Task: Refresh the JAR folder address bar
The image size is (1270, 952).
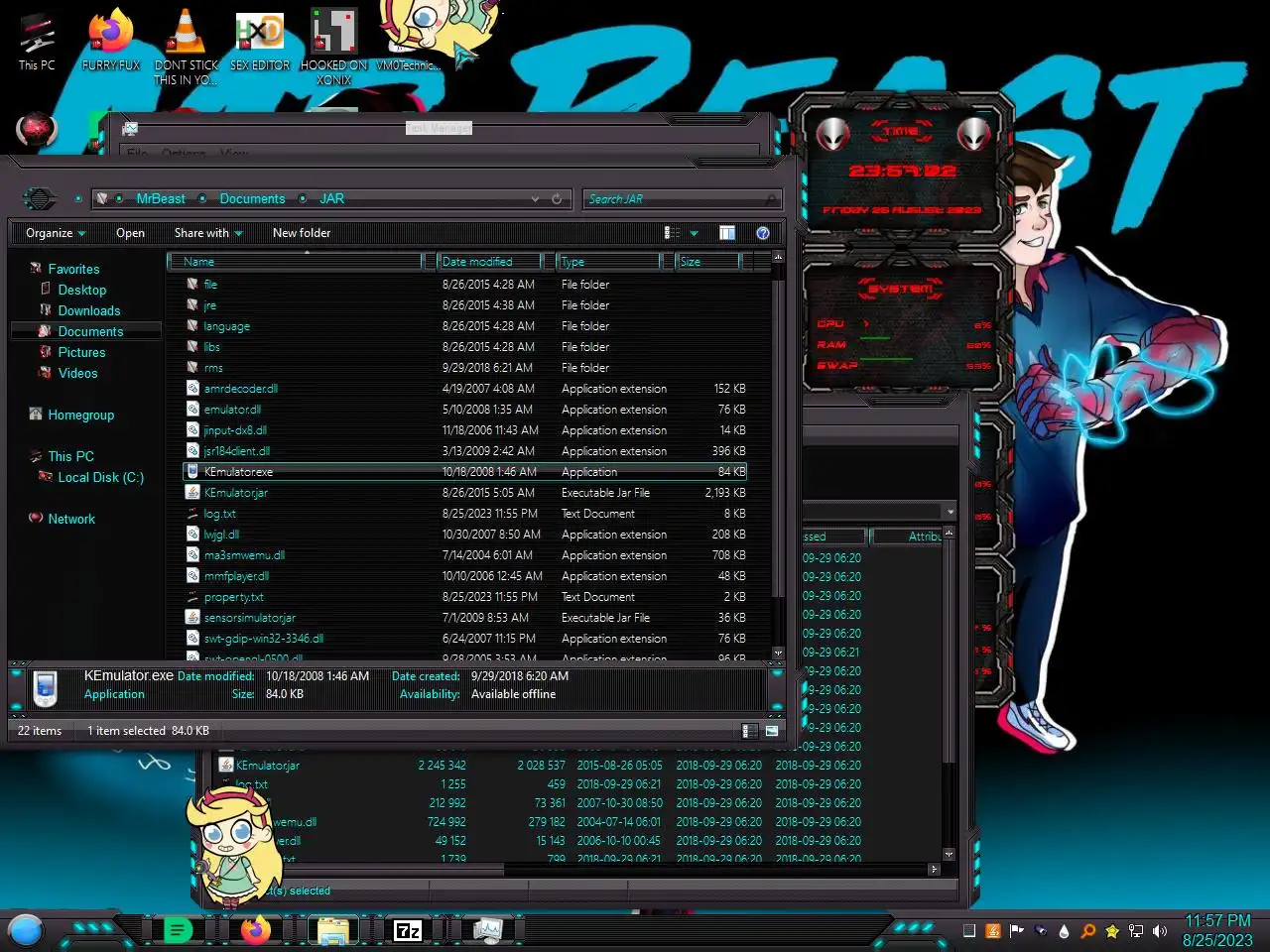Action: point(557,199)
